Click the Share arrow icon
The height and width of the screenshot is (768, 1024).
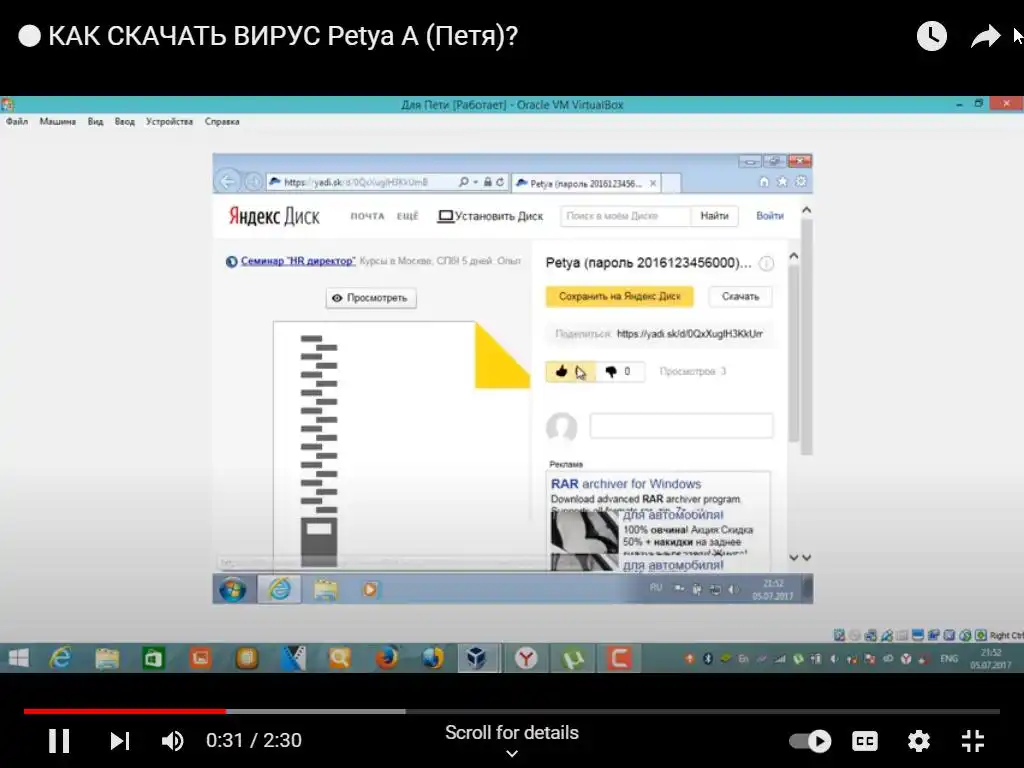point(985,36)
